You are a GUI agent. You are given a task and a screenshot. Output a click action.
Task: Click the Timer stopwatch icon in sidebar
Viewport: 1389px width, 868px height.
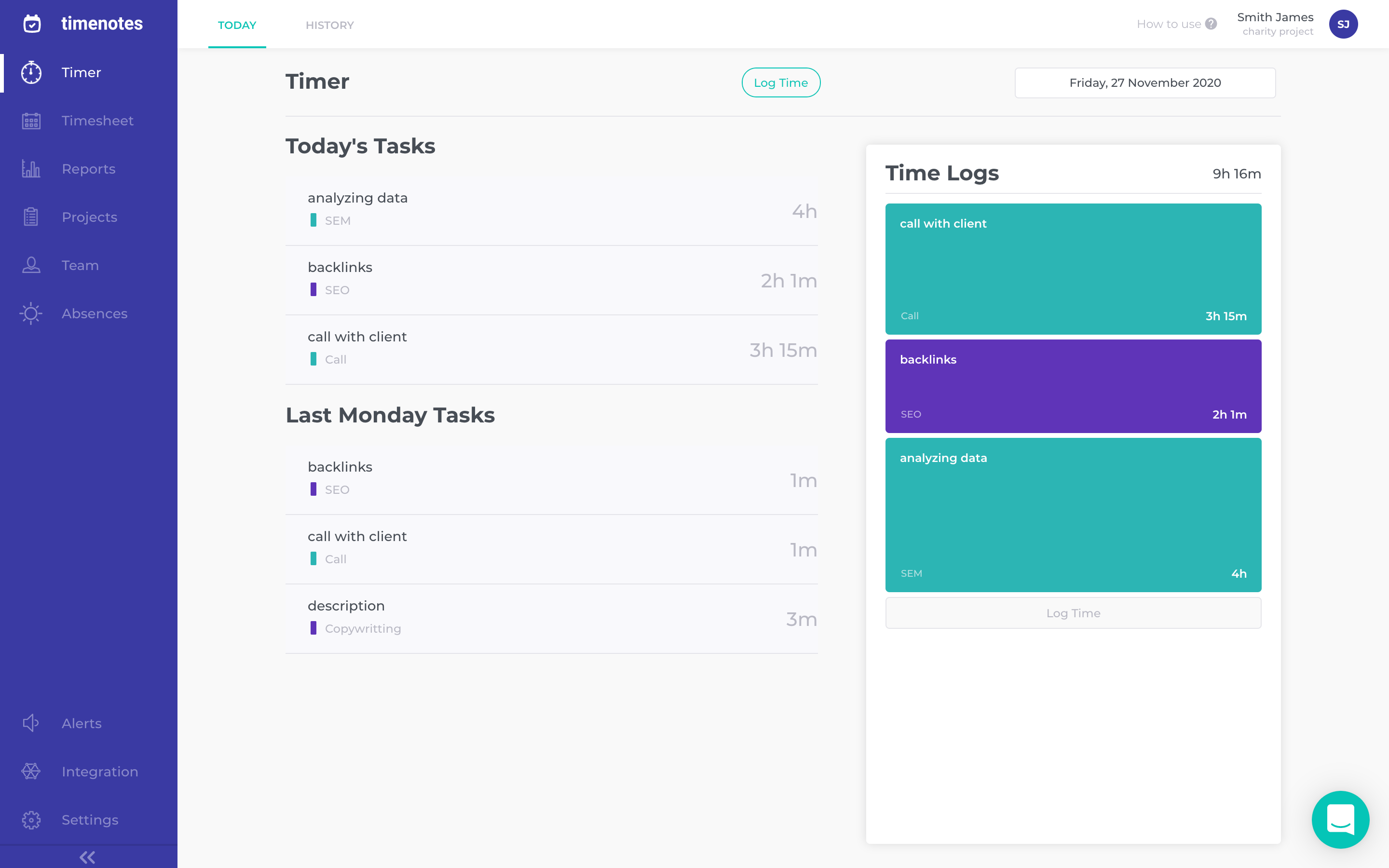pyautogui.click(x=31, y=72)
